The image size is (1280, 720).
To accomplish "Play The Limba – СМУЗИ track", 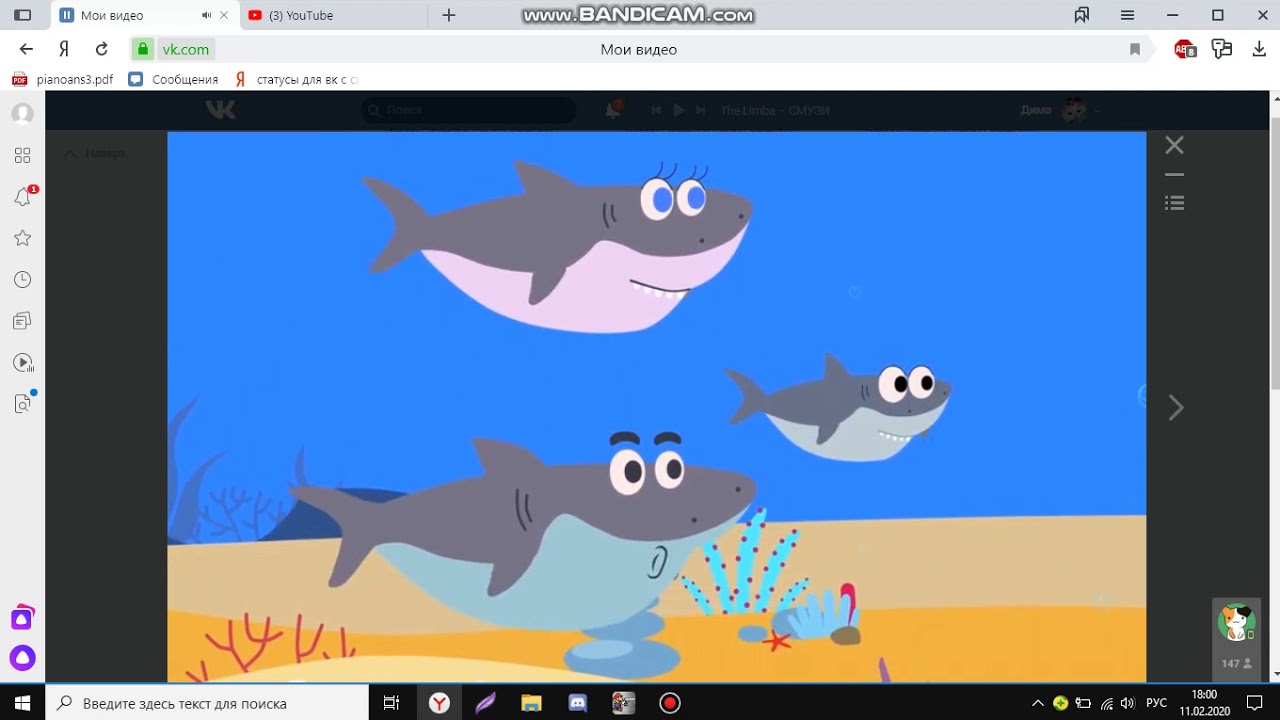I will [678, 110].
